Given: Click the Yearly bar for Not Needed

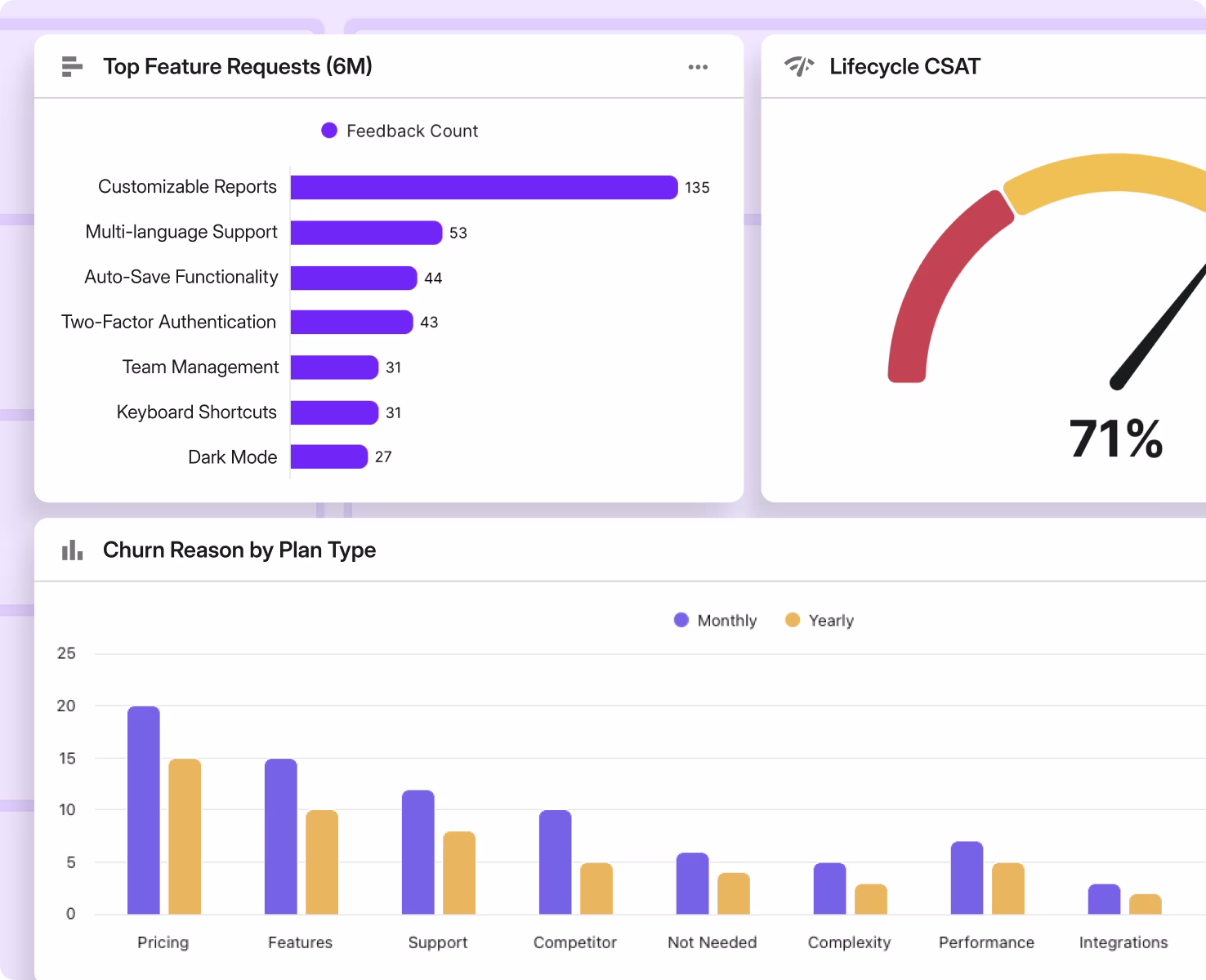Looking at the screenshot, I should click(x=734, y=893).
